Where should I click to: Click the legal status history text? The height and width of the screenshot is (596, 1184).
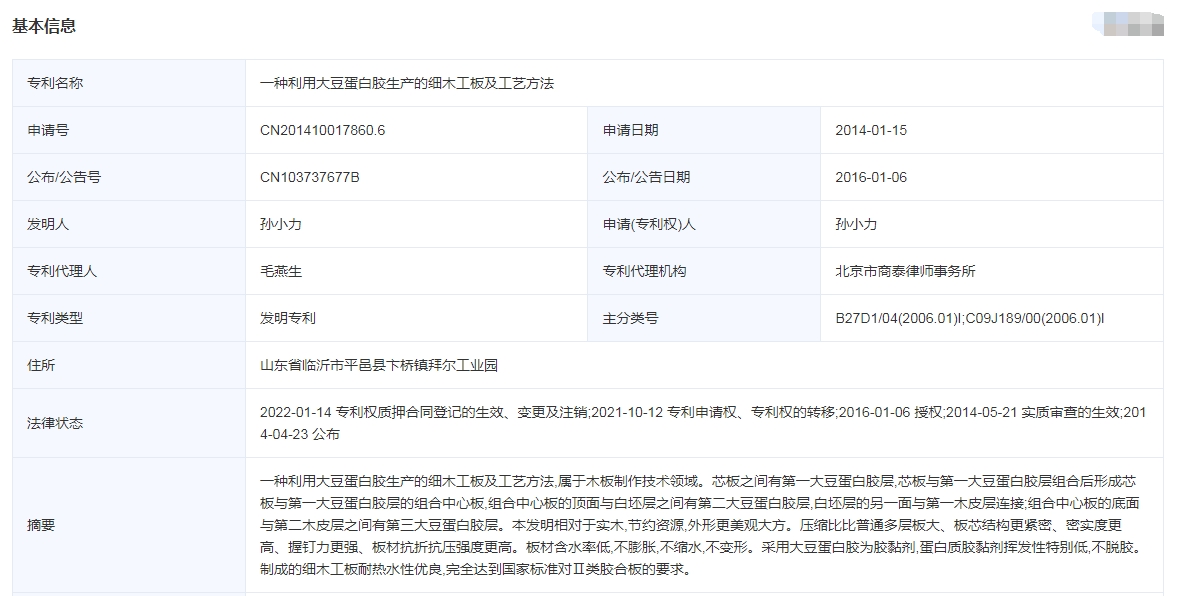coord(700,422)
